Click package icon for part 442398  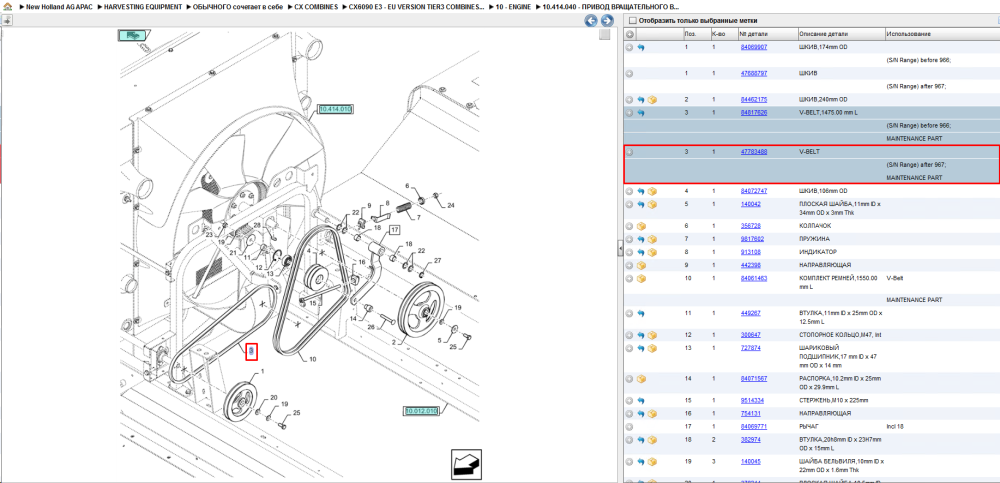[x=641, y=265]
